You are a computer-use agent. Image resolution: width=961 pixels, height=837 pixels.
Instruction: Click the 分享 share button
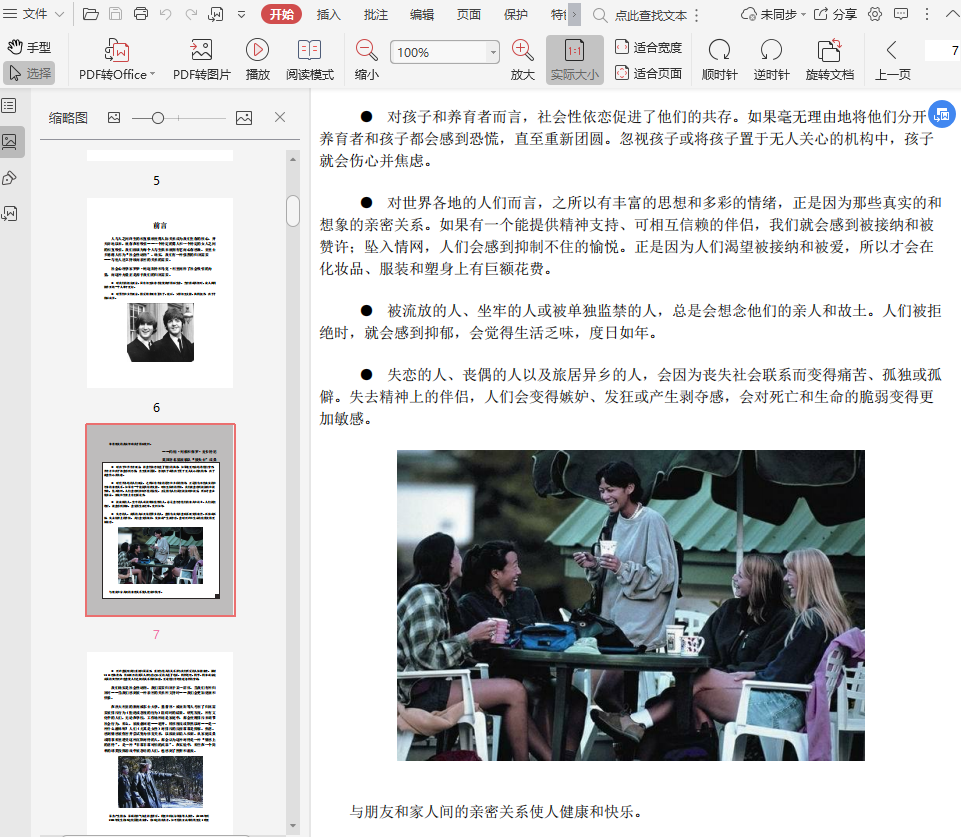pos(835,14)
